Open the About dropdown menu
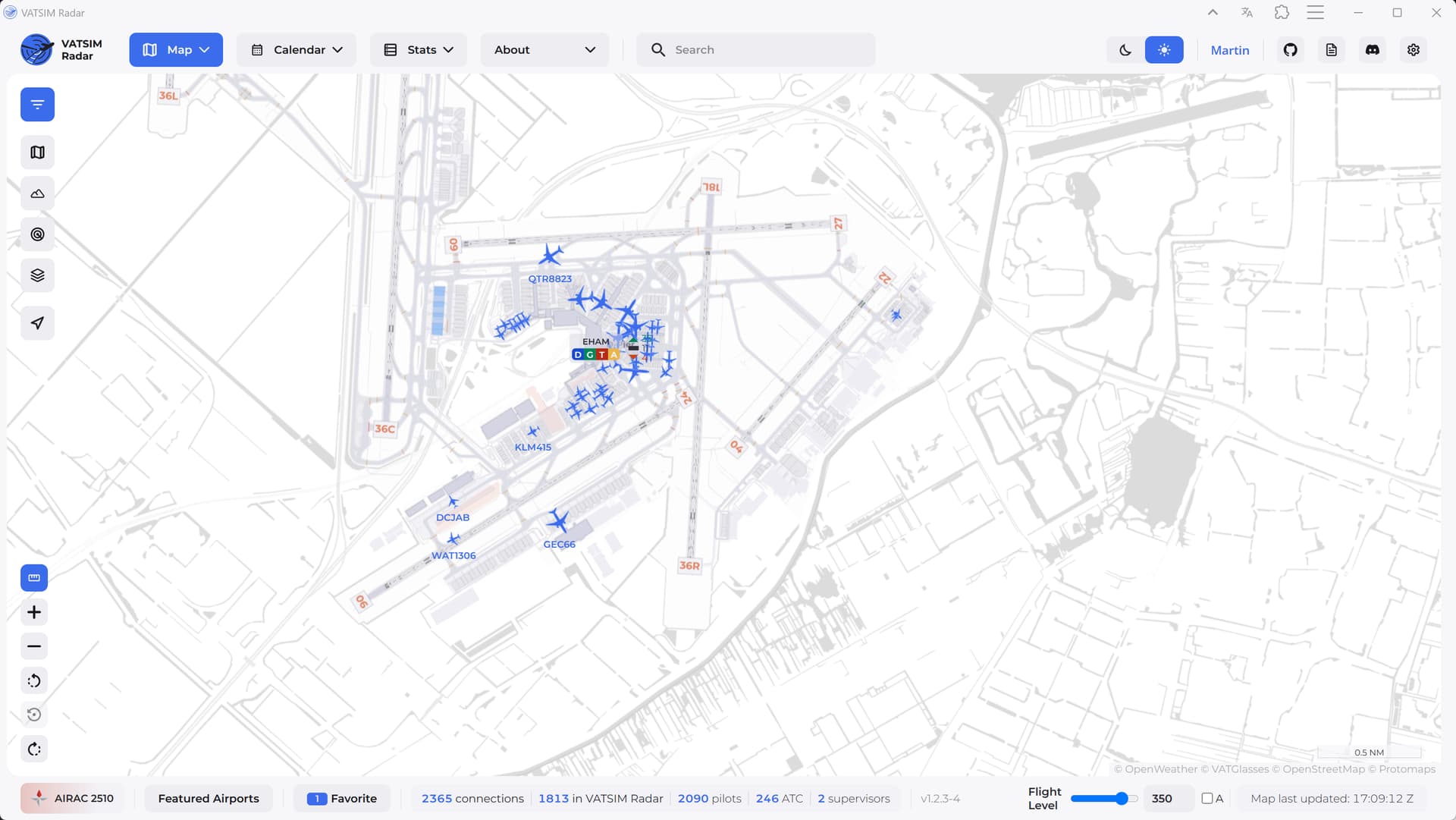Image resolution: width=1456 pixels, height=820 pixels. click(544, 50)
